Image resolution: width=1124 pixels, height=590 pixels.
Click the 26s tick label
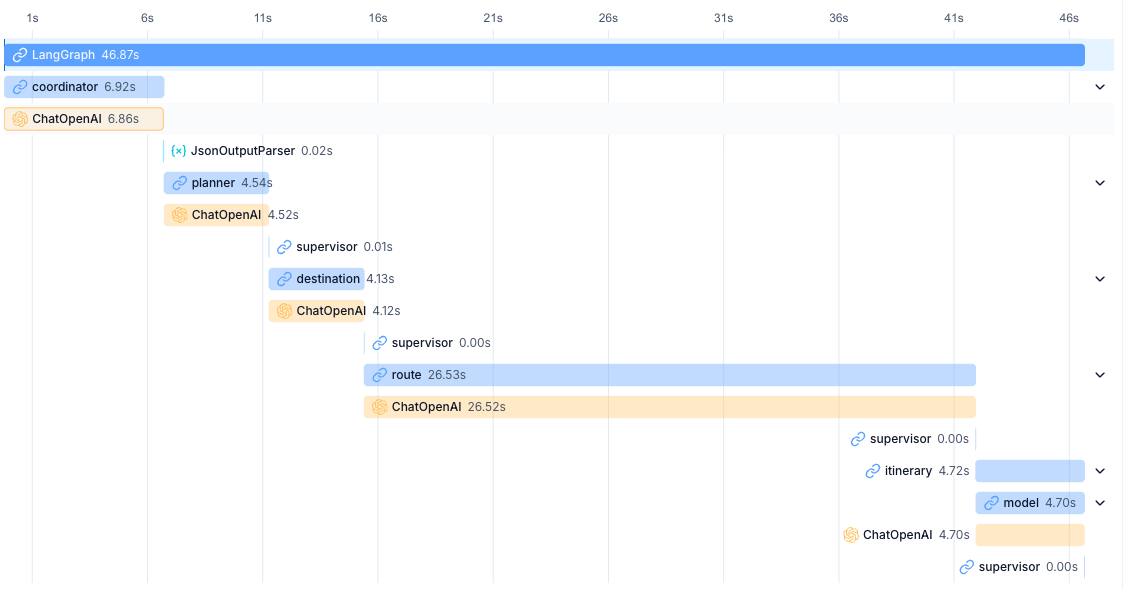click(608, 18)
